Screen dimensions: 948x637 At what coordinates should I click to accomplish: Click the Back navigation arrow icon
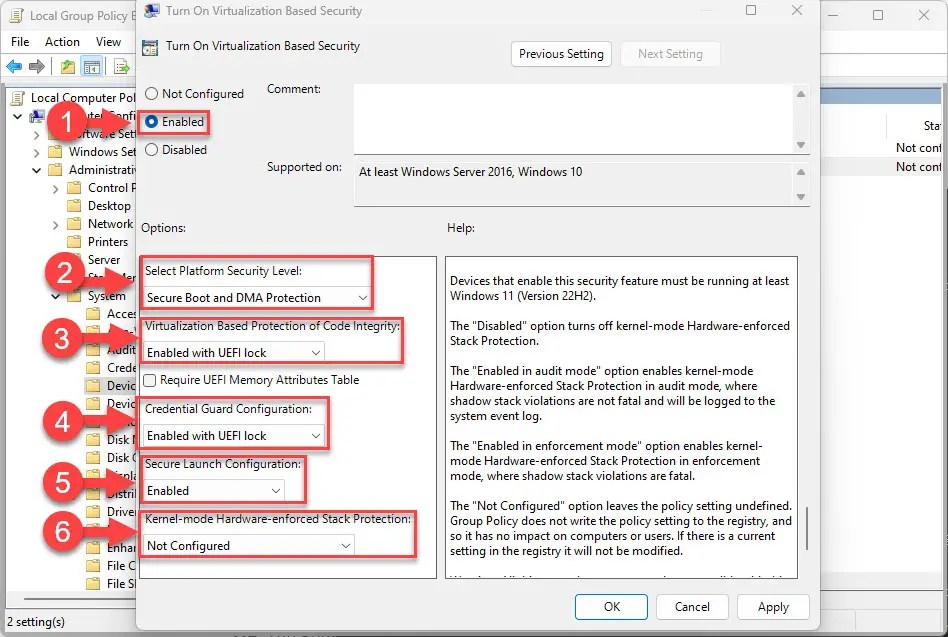tap(14, 67)
